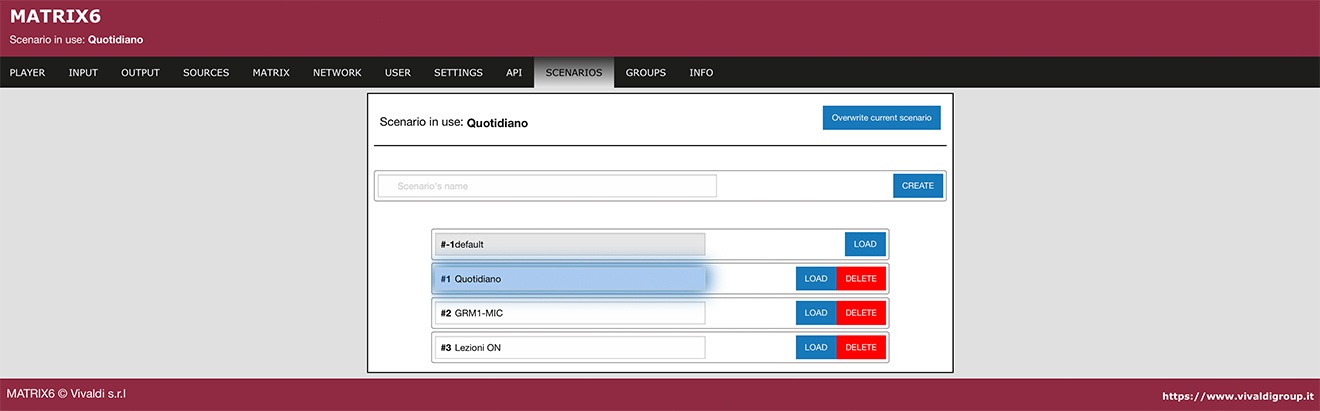Open the GROUPS tab

click(x=646, y=73)
